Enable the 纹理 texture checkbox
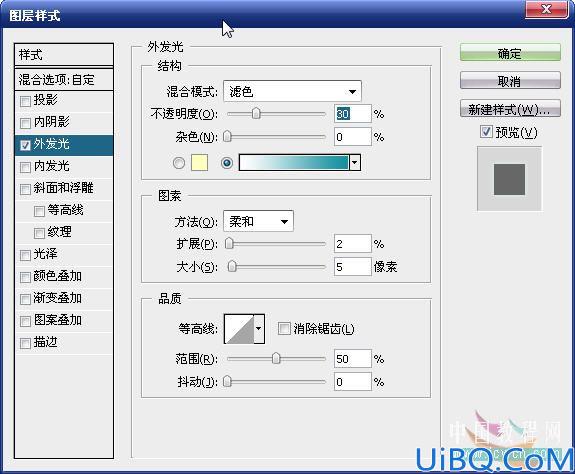The image size is (575, 474). [x=39, y=233]
